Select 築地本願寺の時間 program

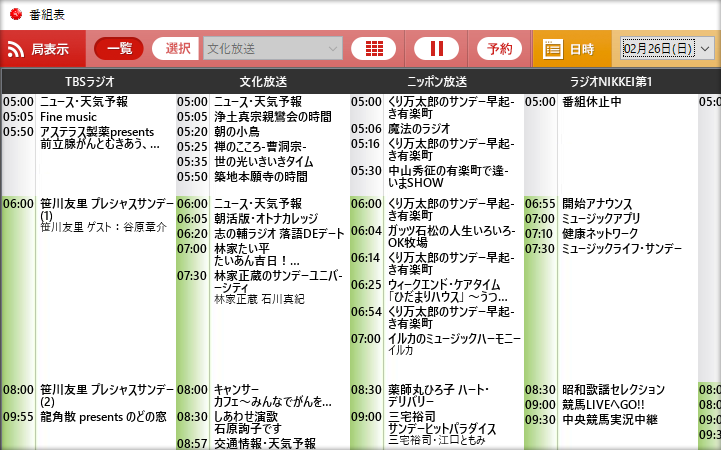261,177
